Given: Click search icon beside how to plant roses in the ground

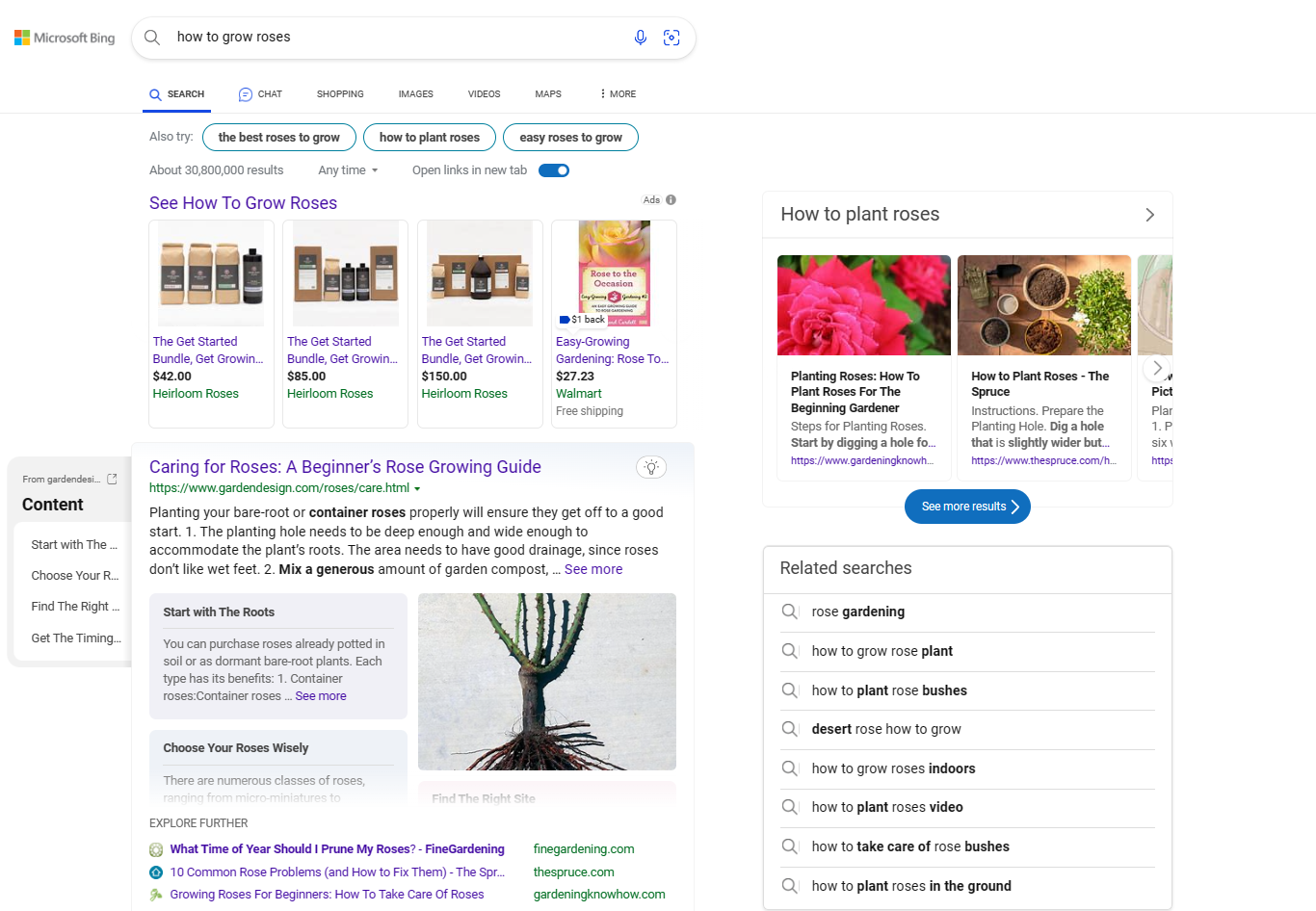Looking at the screenshot, I should click(790, 886).
